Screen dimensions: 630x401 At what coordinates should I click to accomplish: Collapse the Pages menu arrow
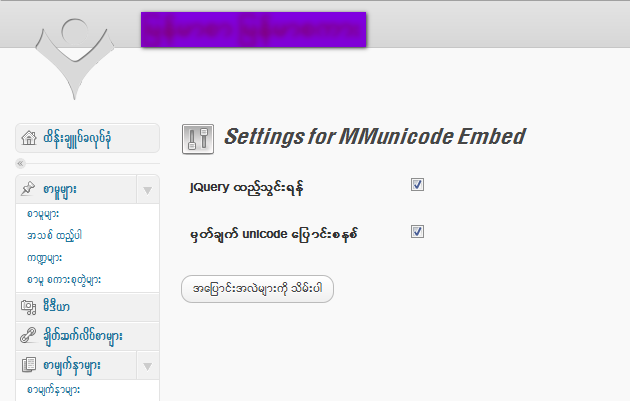coord(147,366)
